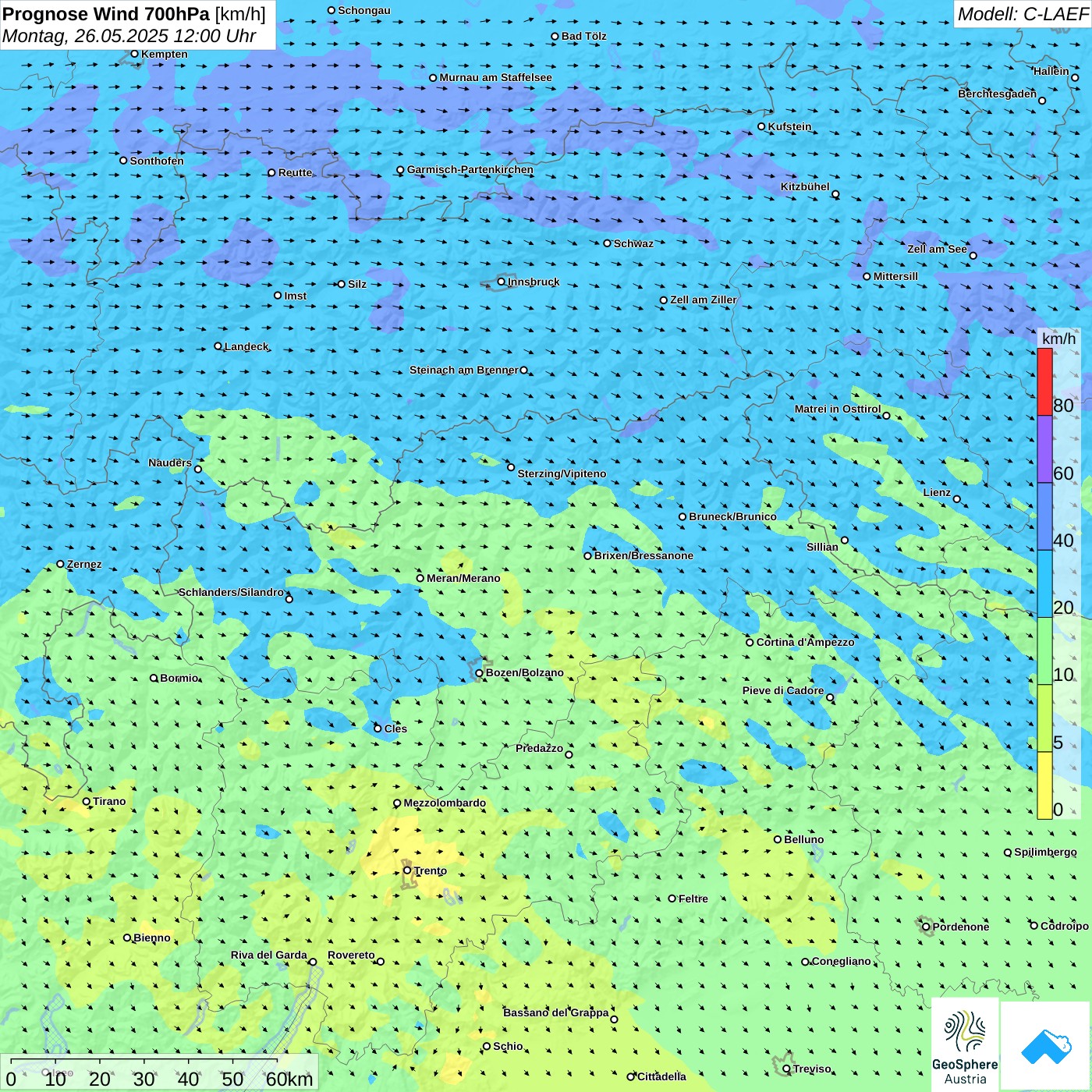Click the Nauders label
Viewport: 1092px width, 1092px height.
170,463
